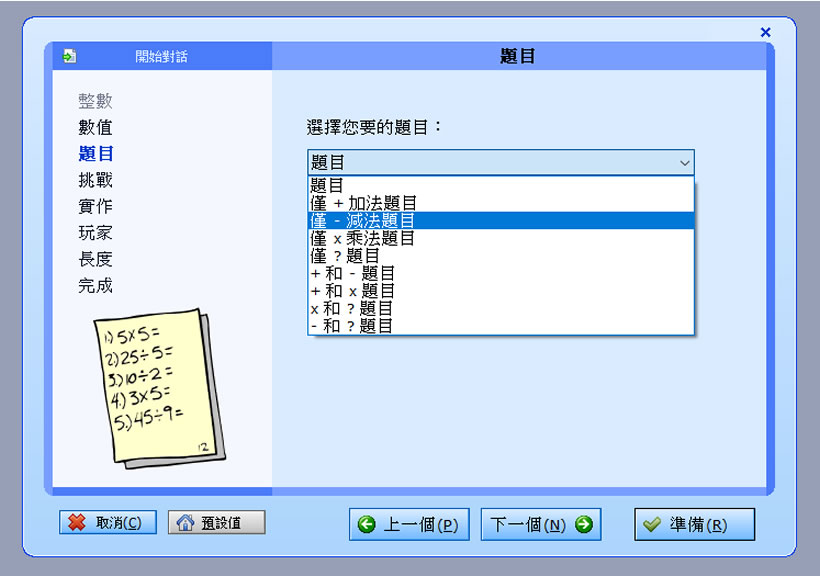Open 挑戰 step in sidebar
The height and width of the screenshot is (576, 820).
95,180
